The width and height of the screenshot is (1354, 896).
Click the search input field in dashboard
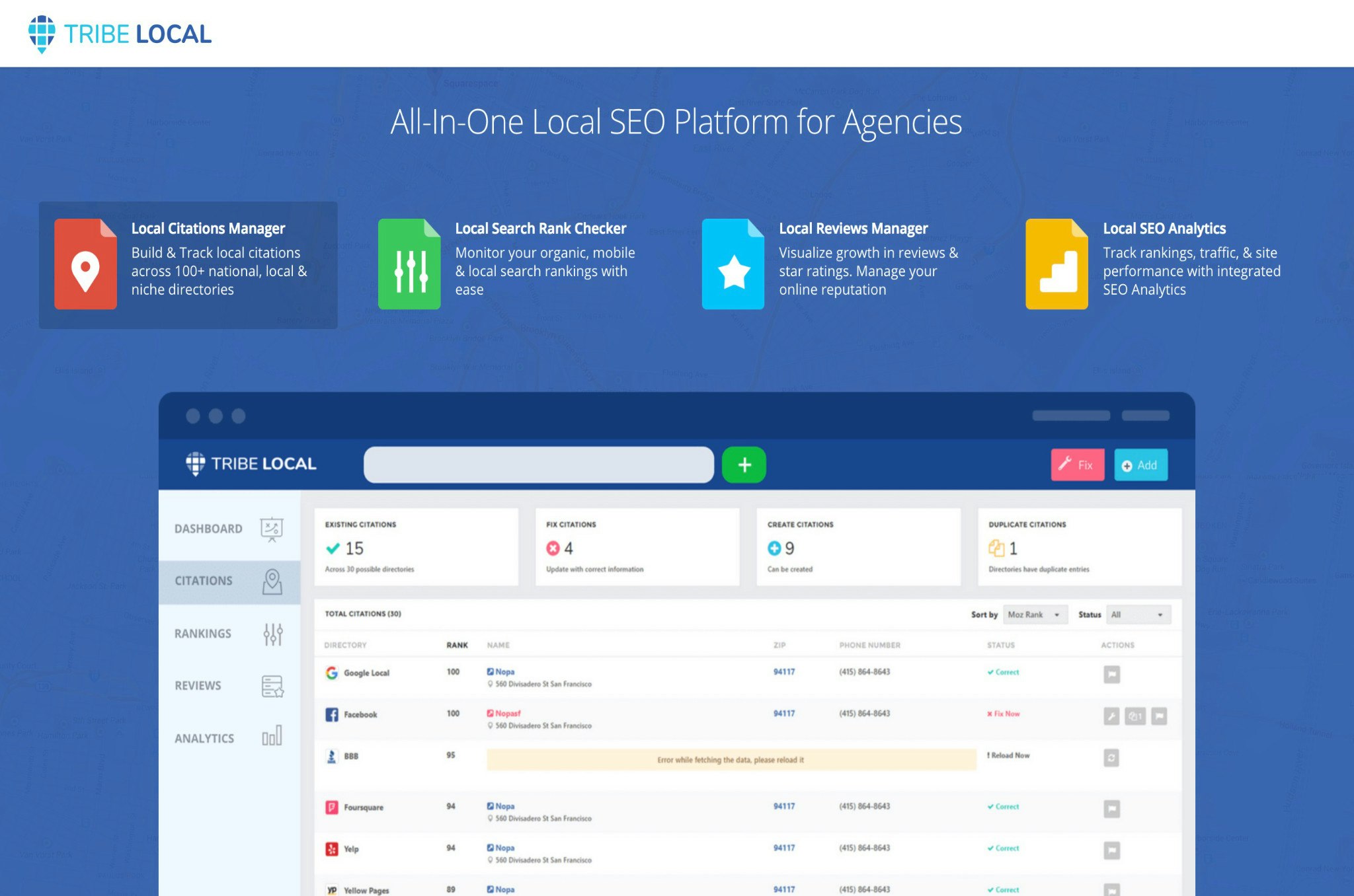tap(538, 465)
